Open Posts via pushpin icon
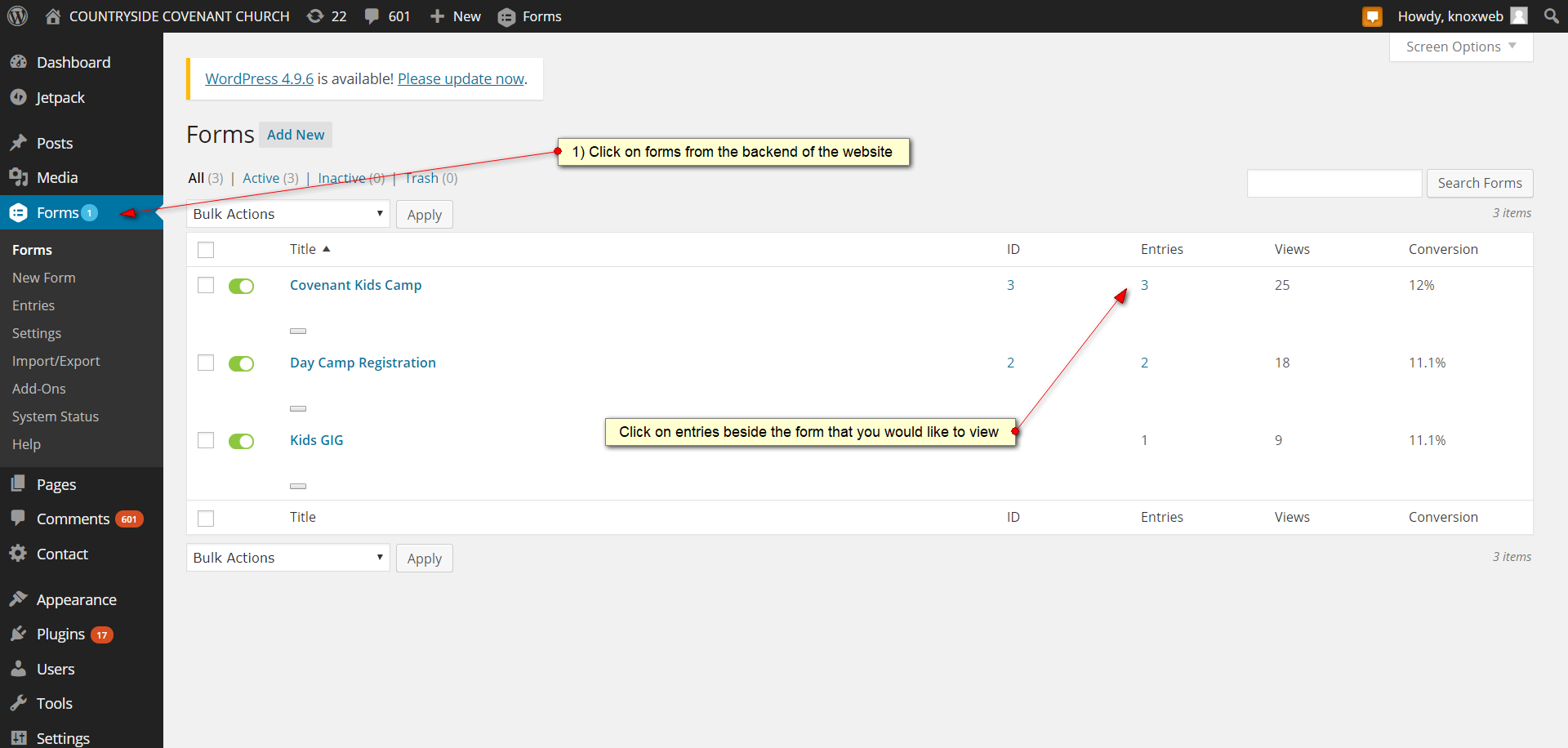Screen dimensions: 1568x748 19,143
